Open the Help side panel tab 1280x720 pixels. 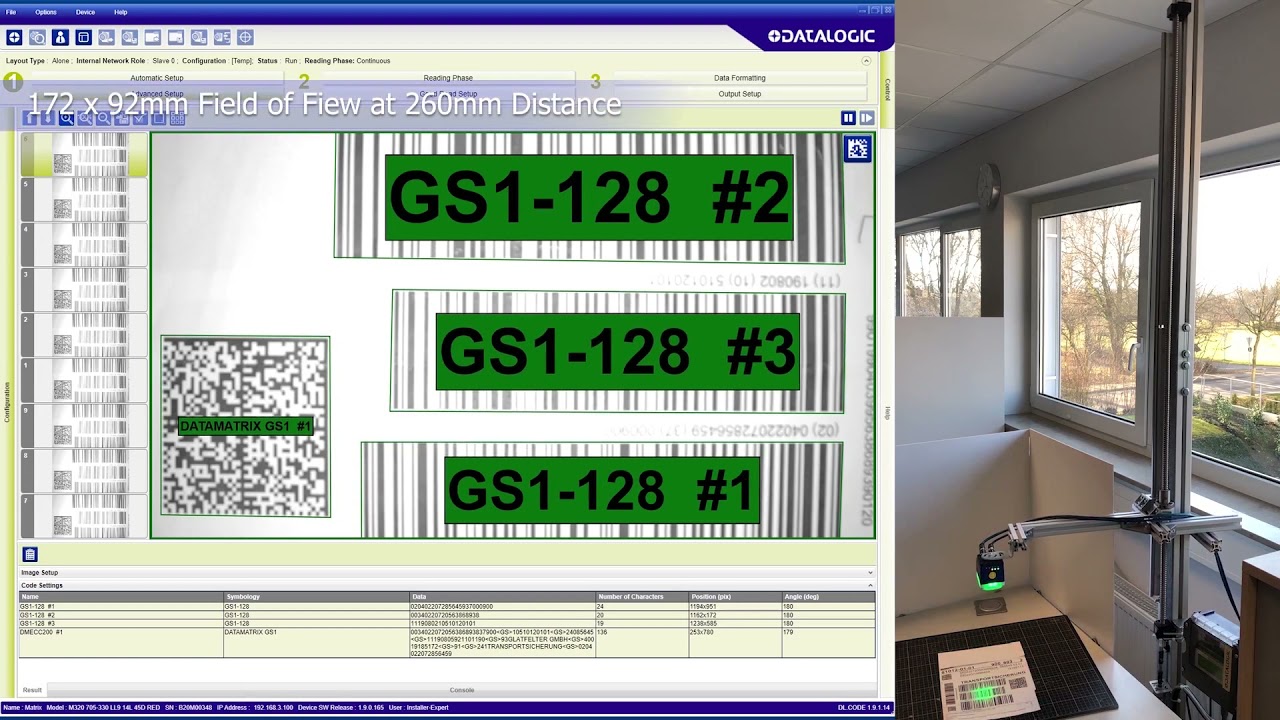click(x=887, y=413)
